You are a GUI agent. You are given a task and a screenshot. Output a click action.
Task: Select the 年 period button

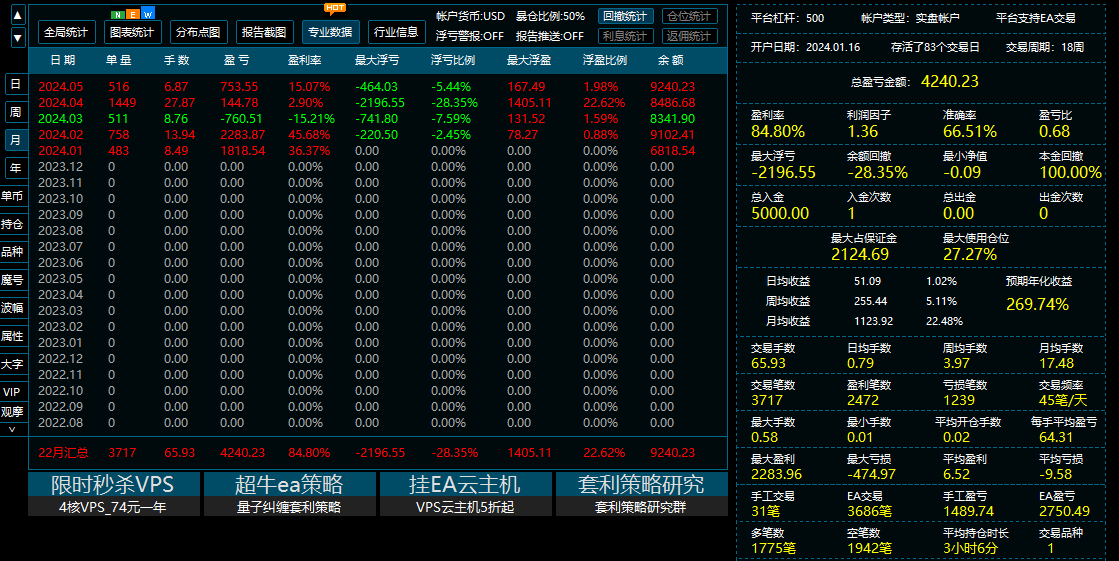coord(15,168)
